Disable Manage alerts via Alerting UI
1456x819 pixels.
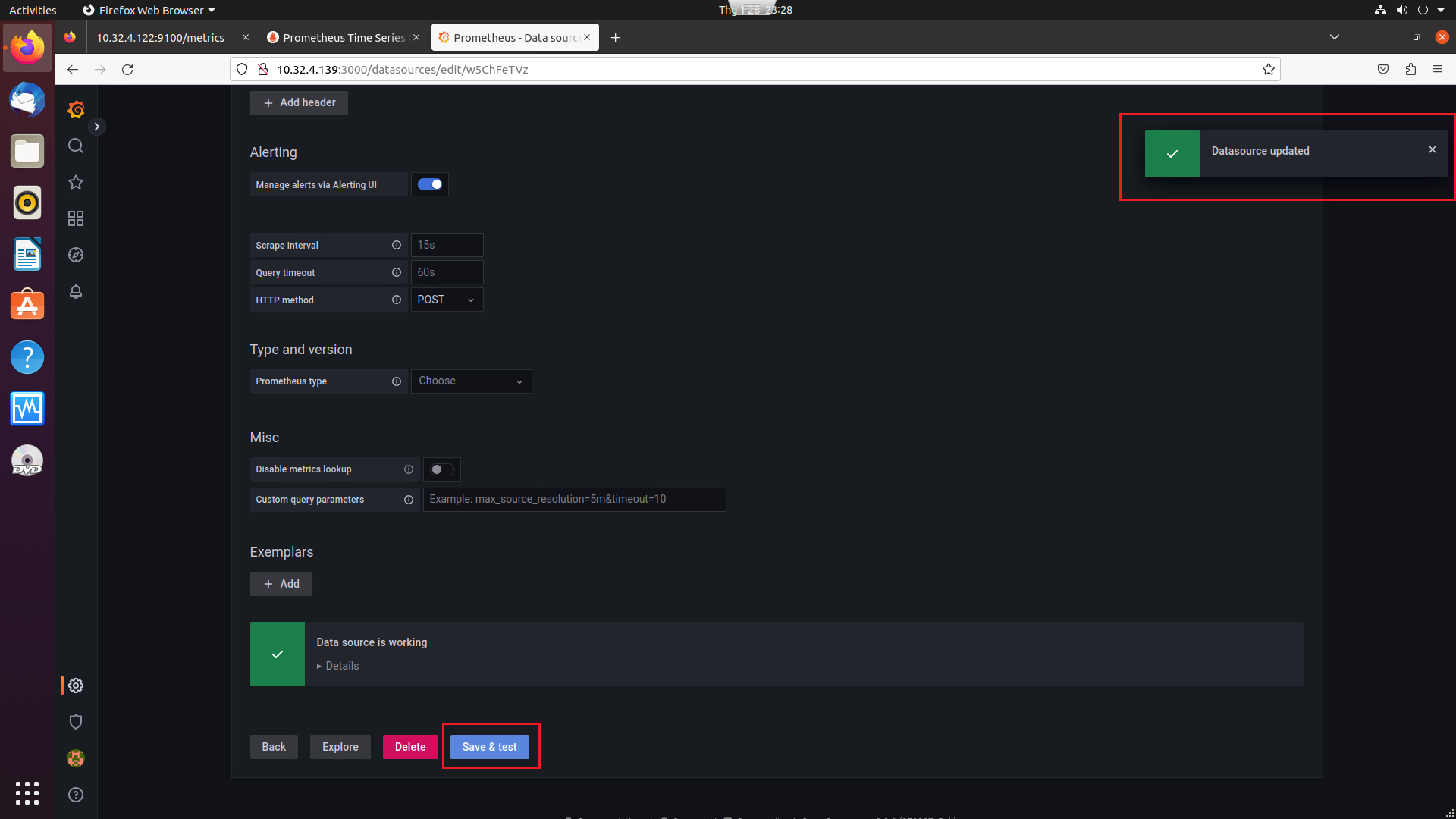pyautogui.click(x=429, y=184)
